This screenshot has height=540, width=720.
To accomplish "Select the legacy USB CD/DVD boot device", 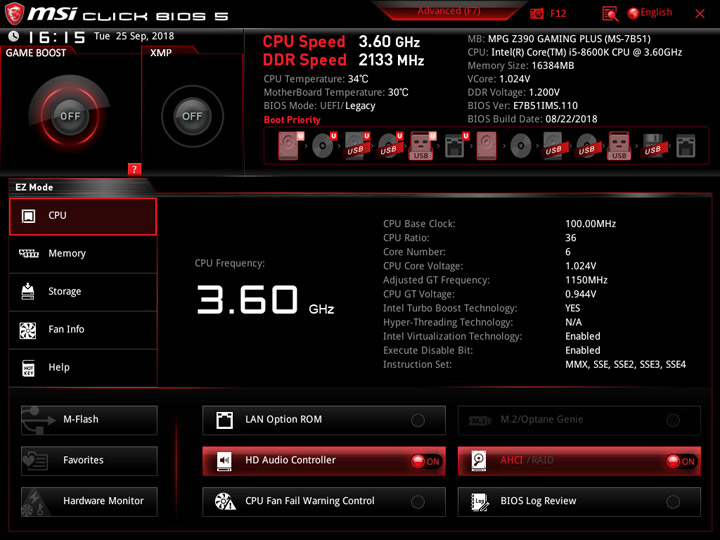I will coord(587,146).
